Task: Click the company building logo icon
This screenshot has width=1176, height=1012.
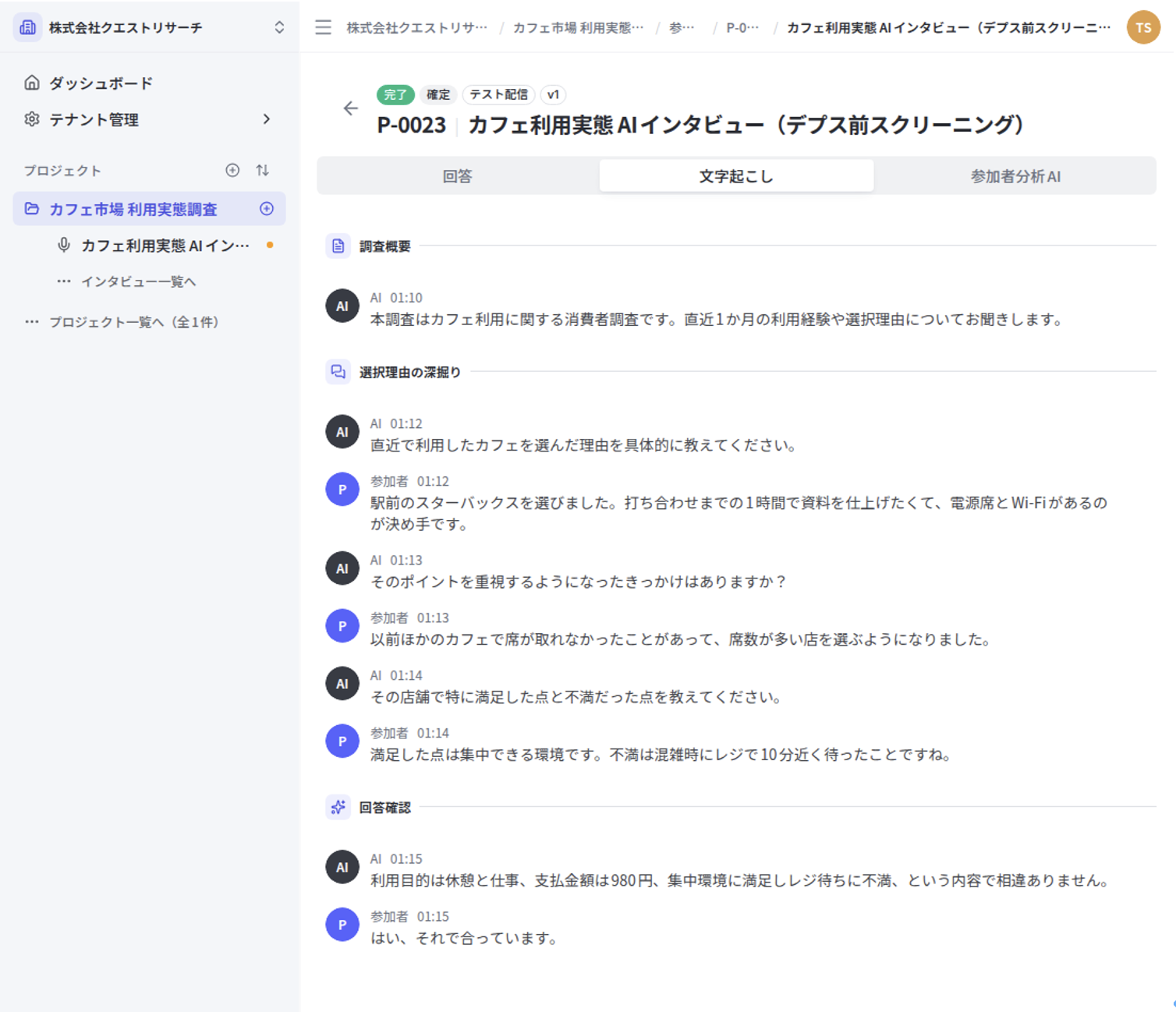Action: [28, 27]
